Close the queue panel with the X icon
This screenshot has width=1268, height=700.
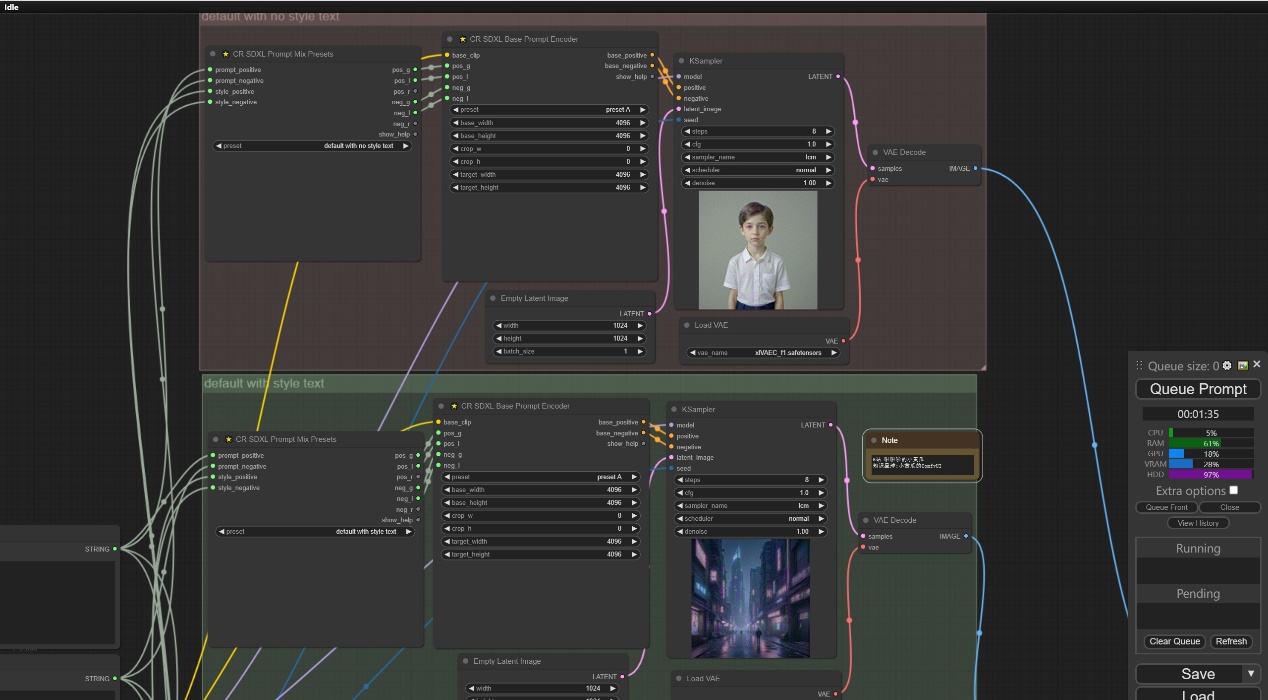pyautogui.click(x=1257, y=365)
